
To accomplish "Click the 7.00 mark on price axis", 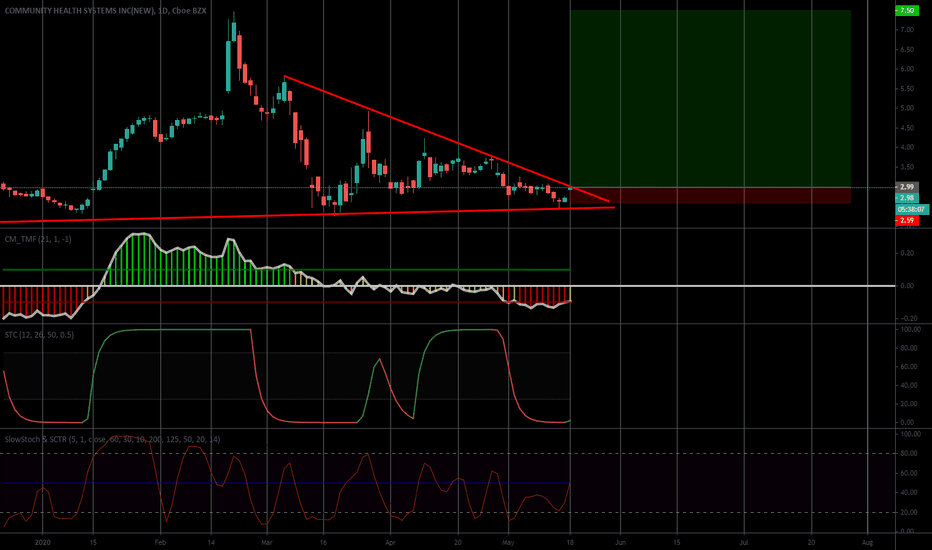I will pyautogui.click(x=906, y=30).
